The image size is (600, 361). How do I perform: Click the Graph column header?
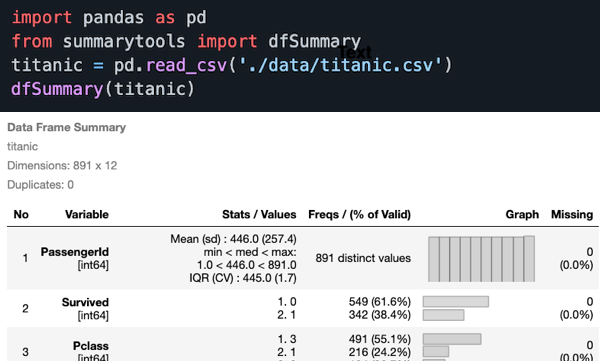522,214
